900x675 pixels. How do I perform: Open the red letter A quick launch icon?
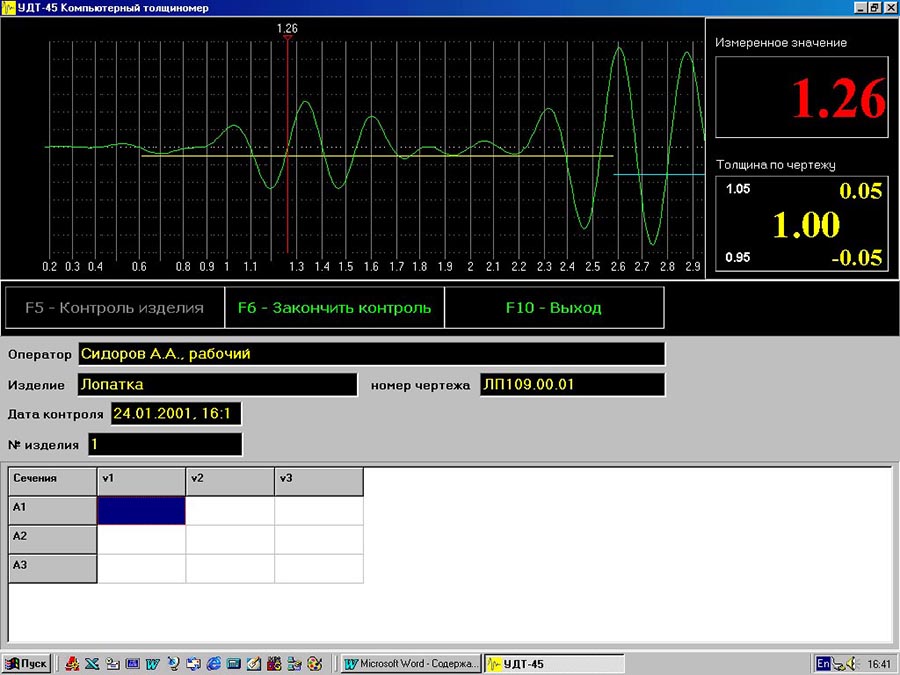tap(72, 664)
